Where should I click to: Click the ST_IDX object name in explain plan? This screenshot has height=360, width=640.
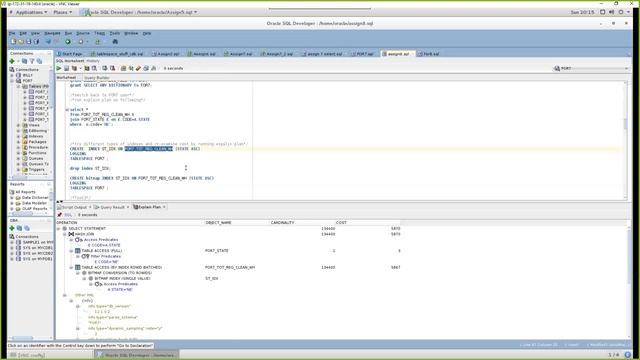tap(211, 278)
